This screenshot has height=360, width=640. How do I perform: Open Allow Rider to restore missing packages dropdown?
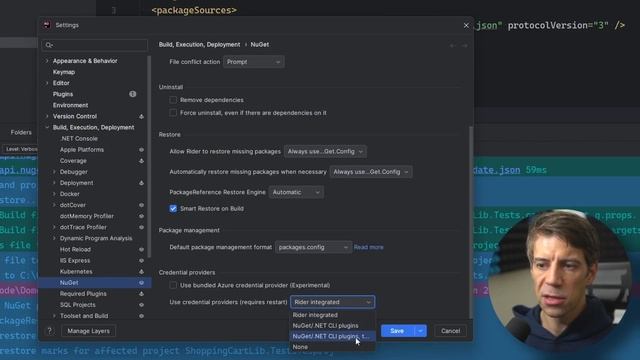coord(325,151)
